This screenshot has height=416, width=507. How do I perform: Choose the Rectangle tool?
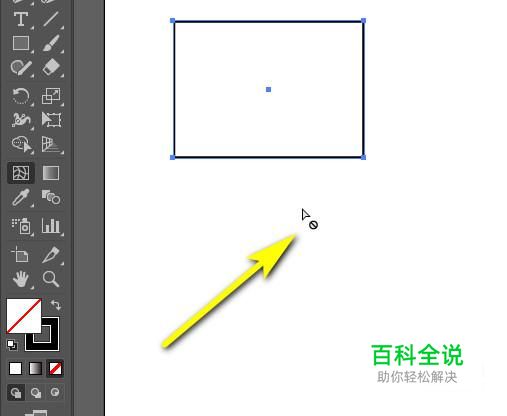click(x=21, y=43)
